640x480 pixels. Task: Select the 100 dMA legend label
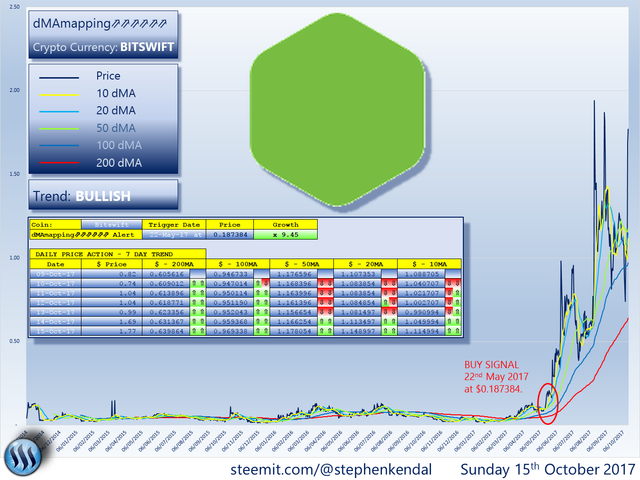pos(119,145)
